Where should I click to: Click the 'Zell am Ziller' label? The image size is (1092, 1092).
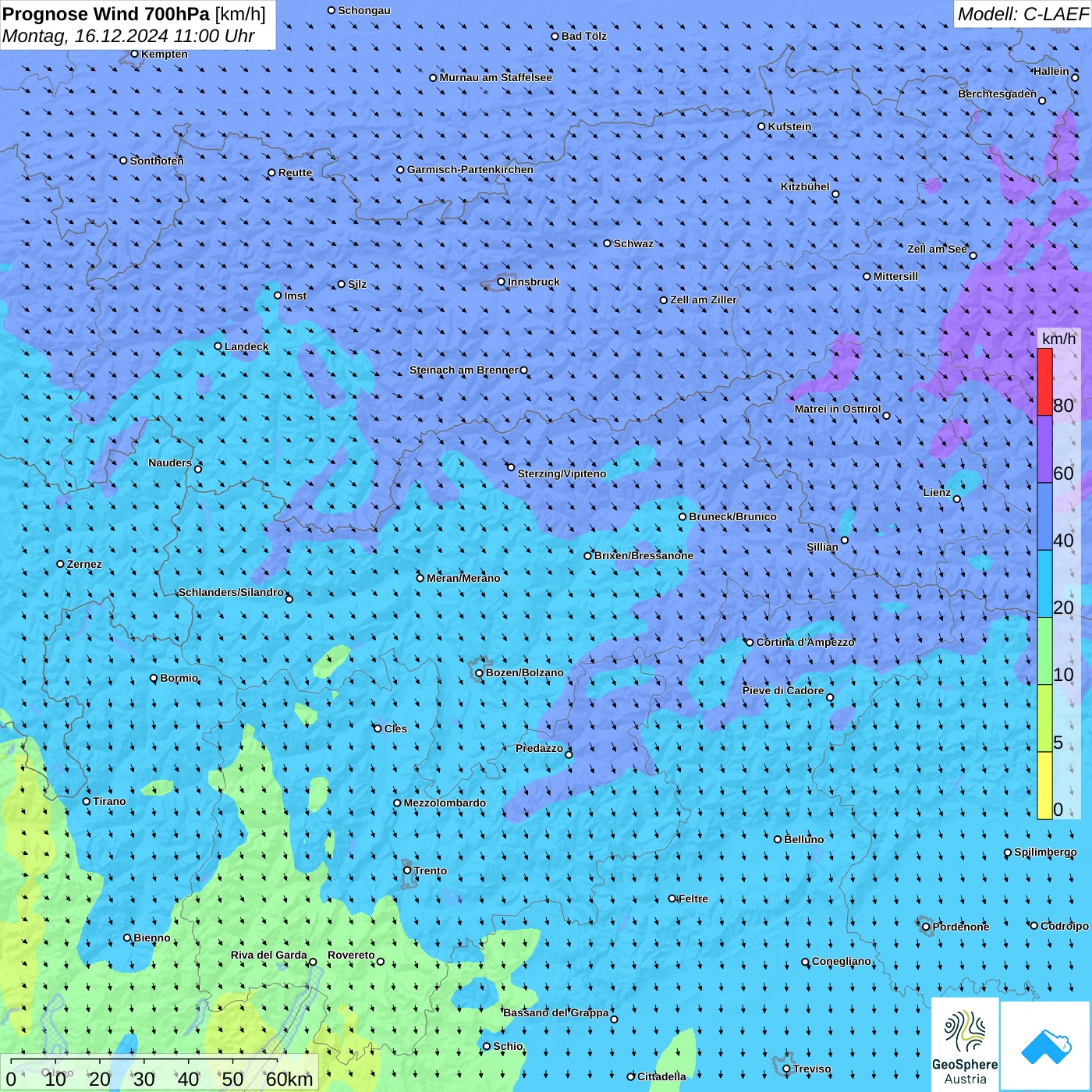[x=704, y=300]
